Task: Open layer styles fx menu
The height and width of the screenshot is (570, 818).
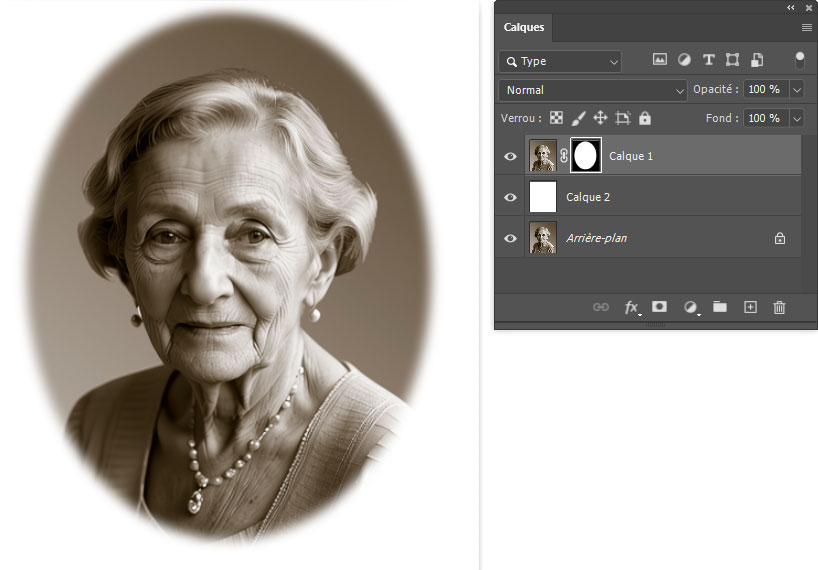Action: tap(632, 308)
